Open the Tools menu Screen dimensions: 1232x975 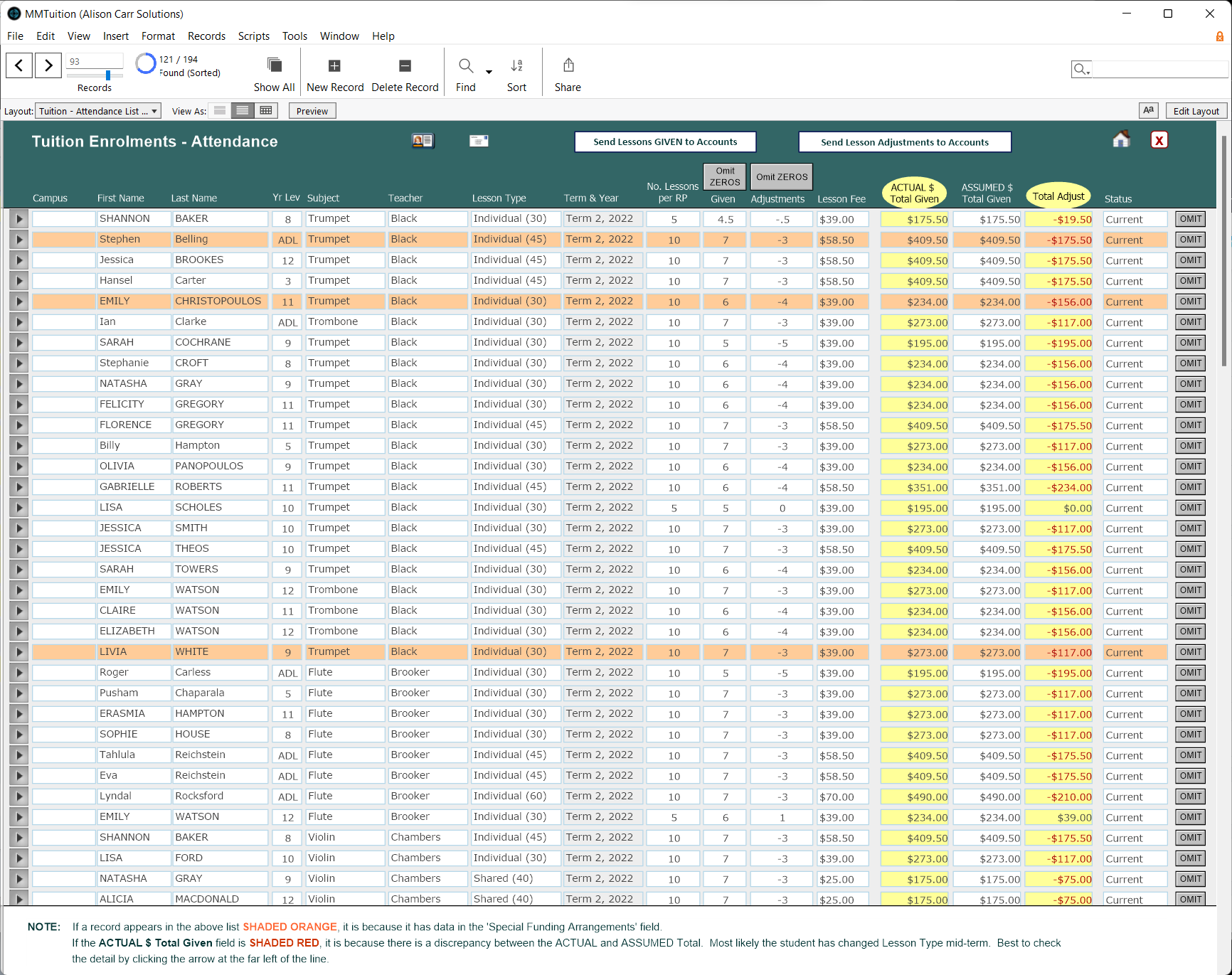tap(294, 36)
